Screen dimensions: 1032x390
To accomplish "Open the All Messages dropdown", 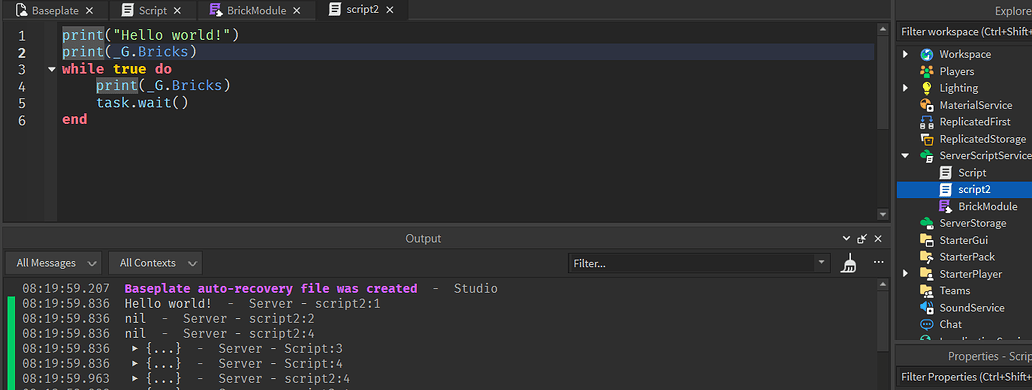I will [x=53, y=263].
